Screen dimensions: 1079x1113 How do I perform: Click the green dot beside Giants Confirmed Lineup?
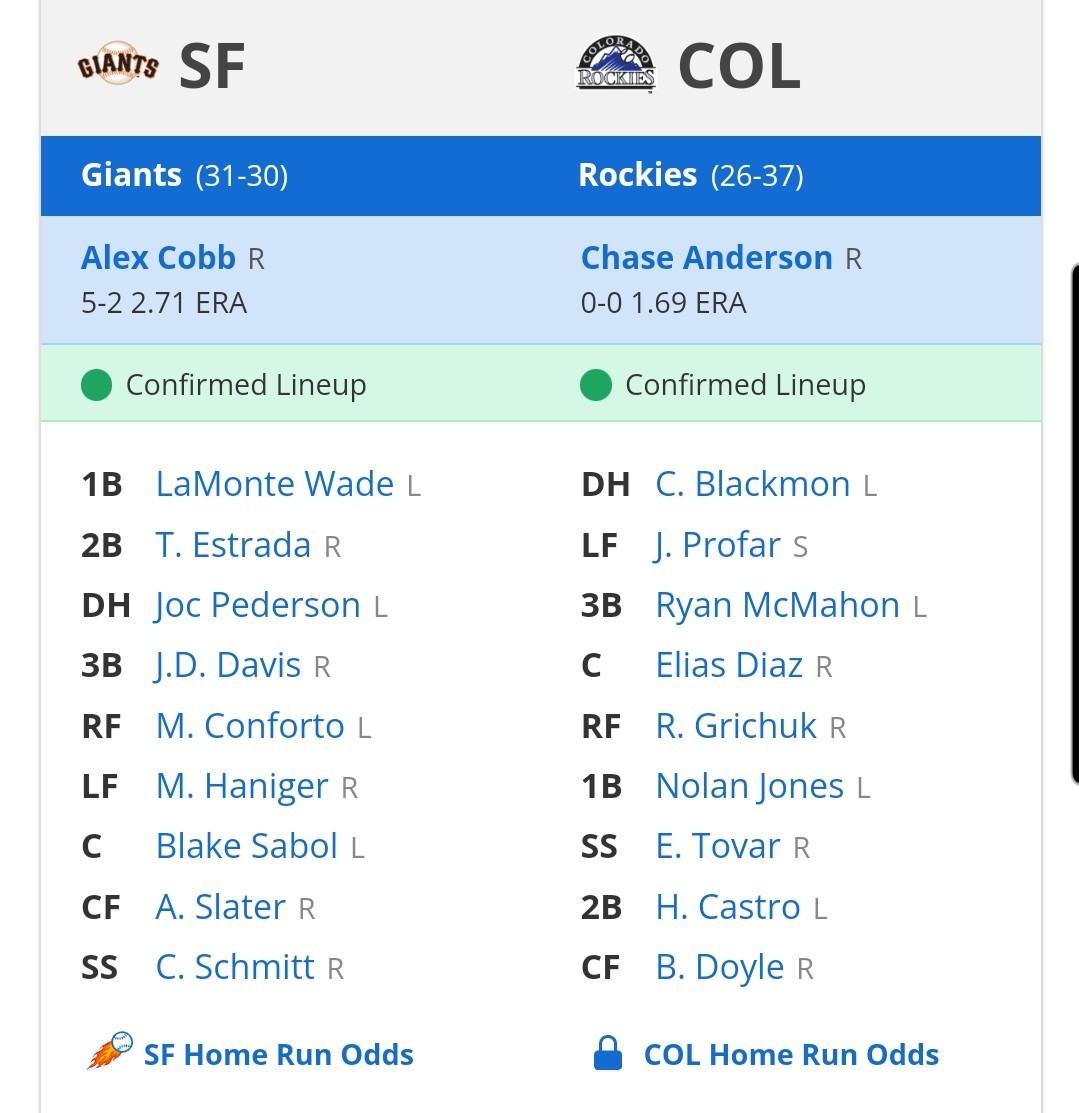pyautogui.click(x=97, y=385)
